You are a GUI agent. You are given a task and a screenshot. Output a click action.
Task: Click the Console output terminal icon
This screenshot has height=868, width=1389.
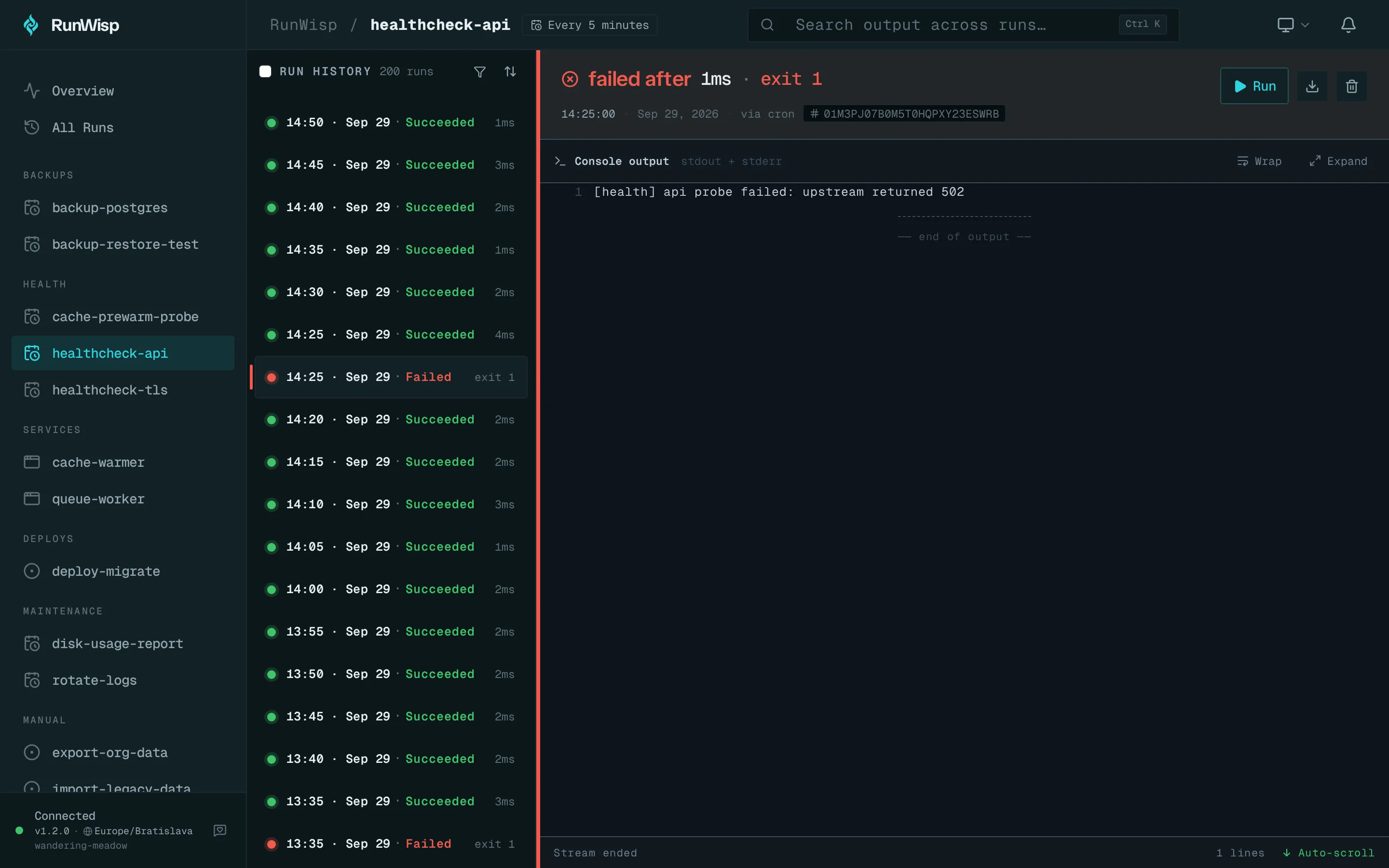coord(560,162)
